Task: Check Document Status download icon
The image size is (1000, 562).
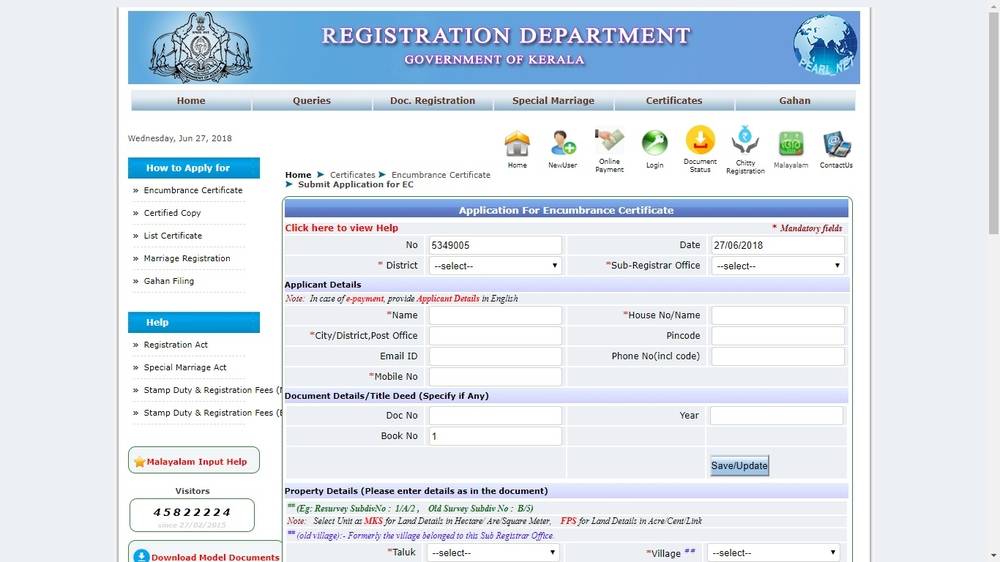Action: (x=700, y=140)
